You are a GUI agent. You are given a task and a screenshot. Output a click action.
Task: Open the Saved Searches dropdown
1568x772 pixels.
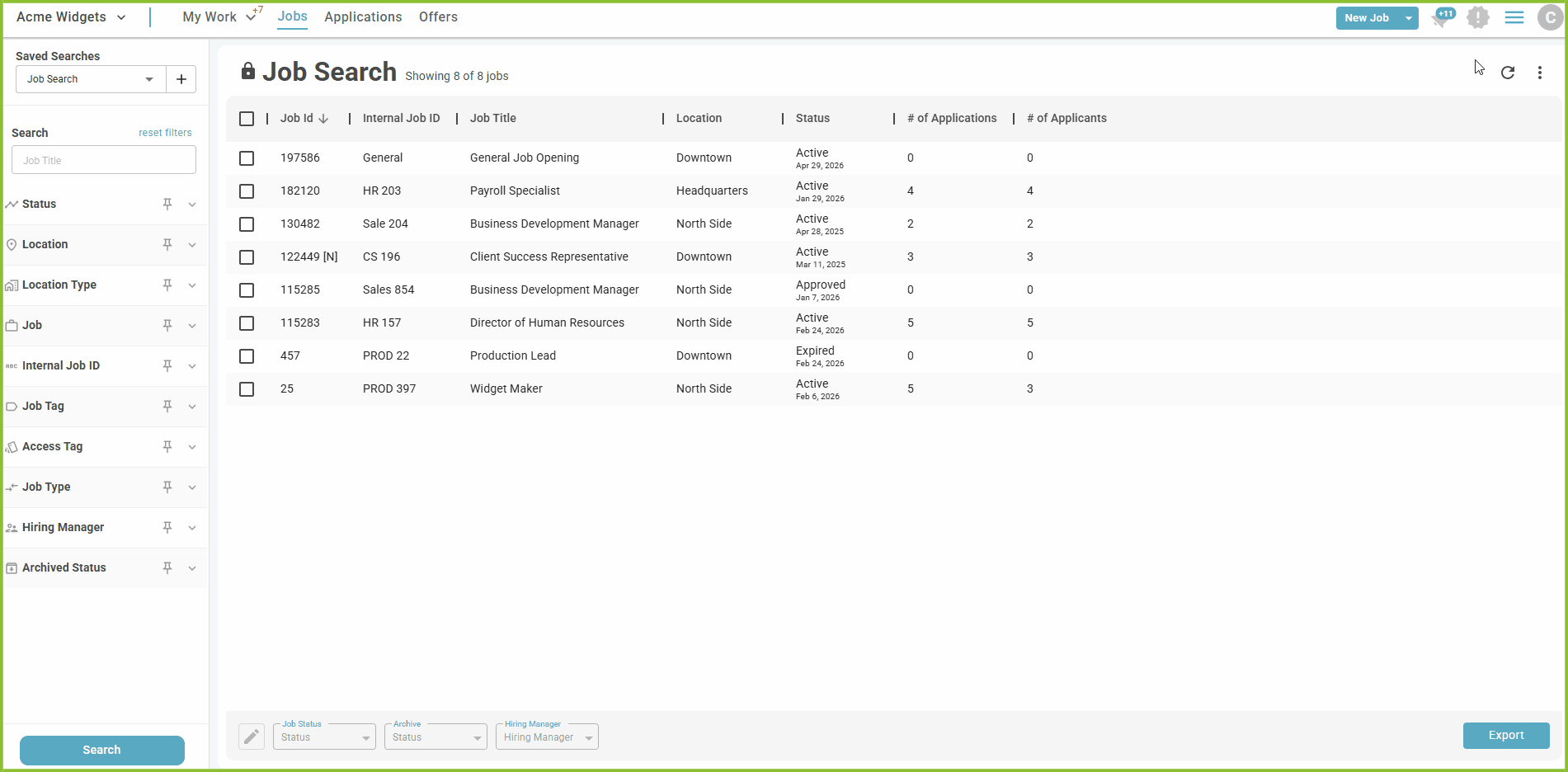click(x=91, y=79)
